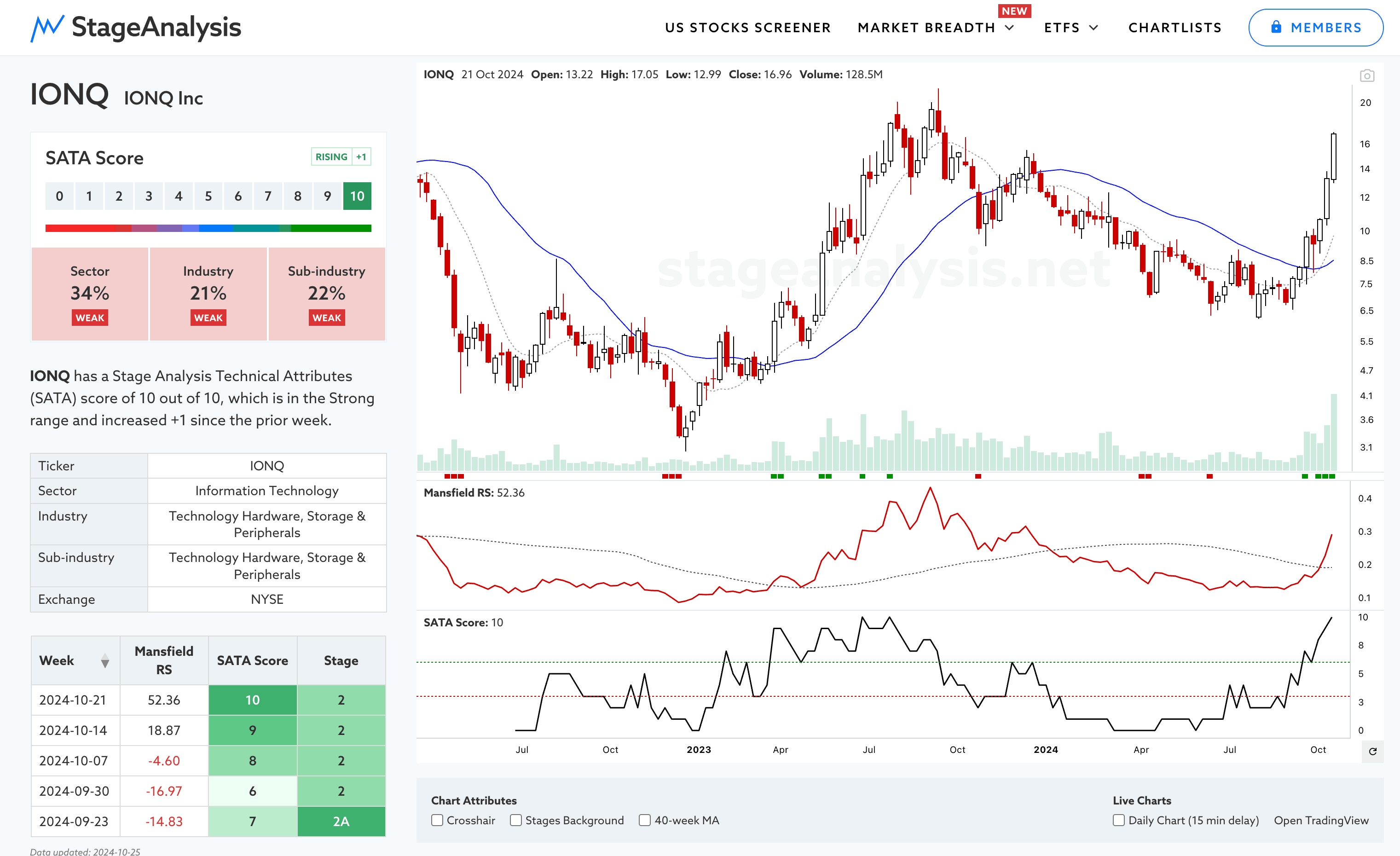Open the Market Breadth menu item
Screen dimensions: 1400x856
926,27
